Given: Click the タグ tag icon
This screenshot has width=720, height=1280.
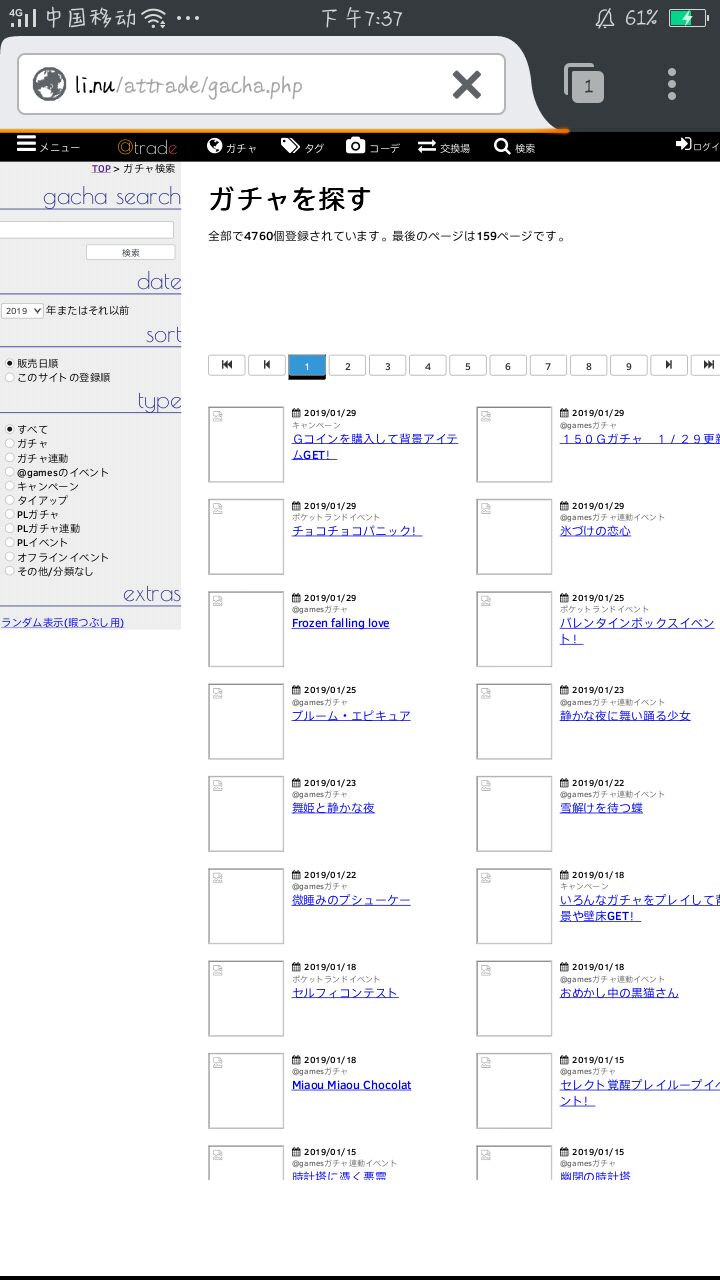Looking at the screenshot, I should point(290,146).
